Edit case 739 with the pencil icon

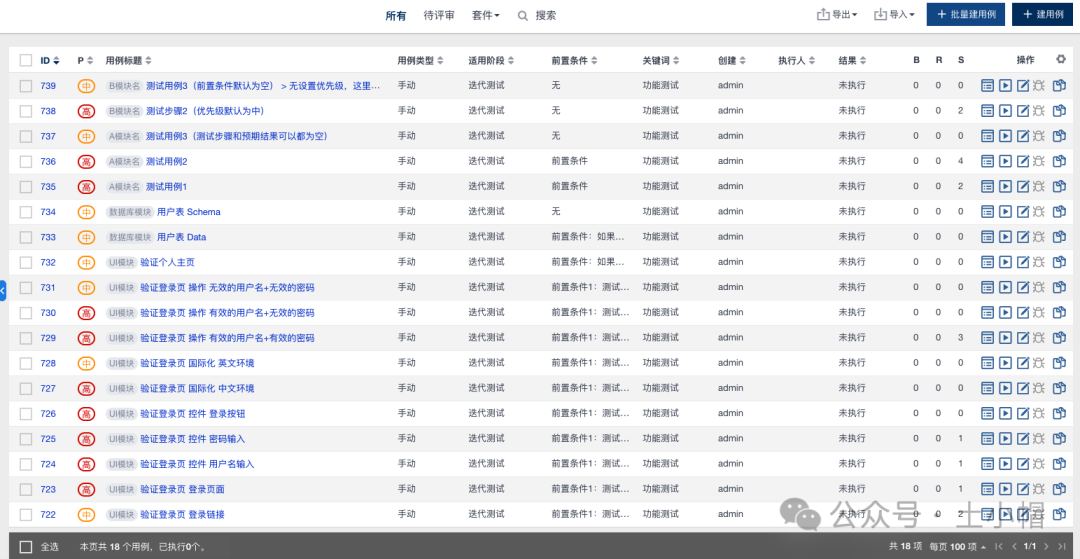[1024, 86]
